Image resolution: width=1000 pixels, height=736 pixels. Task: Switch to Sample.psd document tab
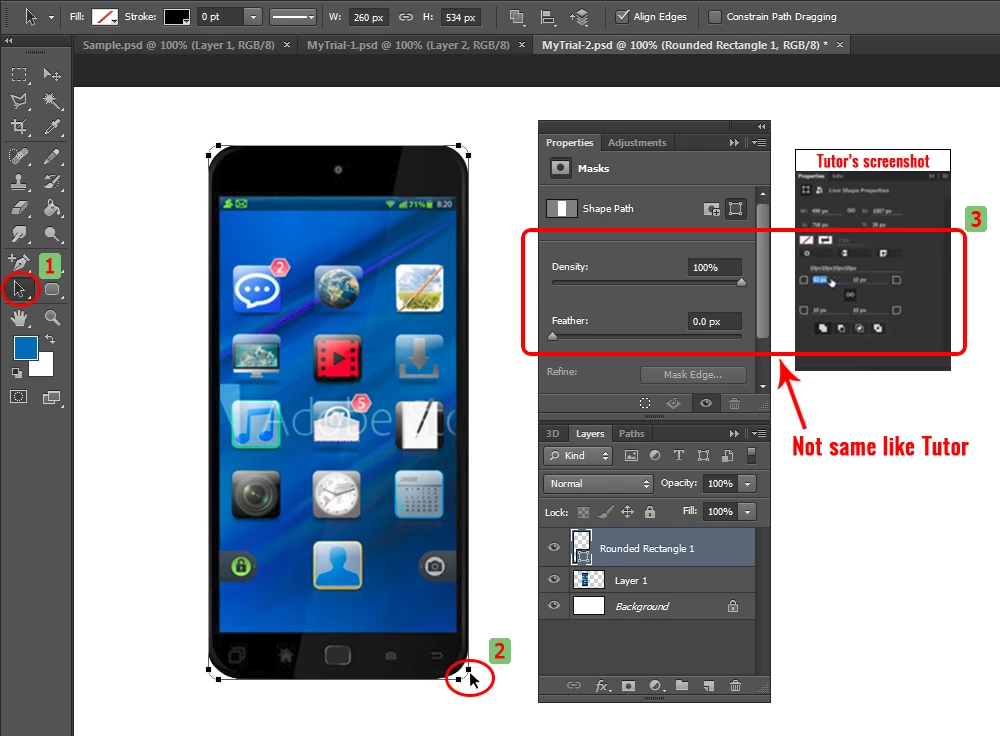(179, 45)
